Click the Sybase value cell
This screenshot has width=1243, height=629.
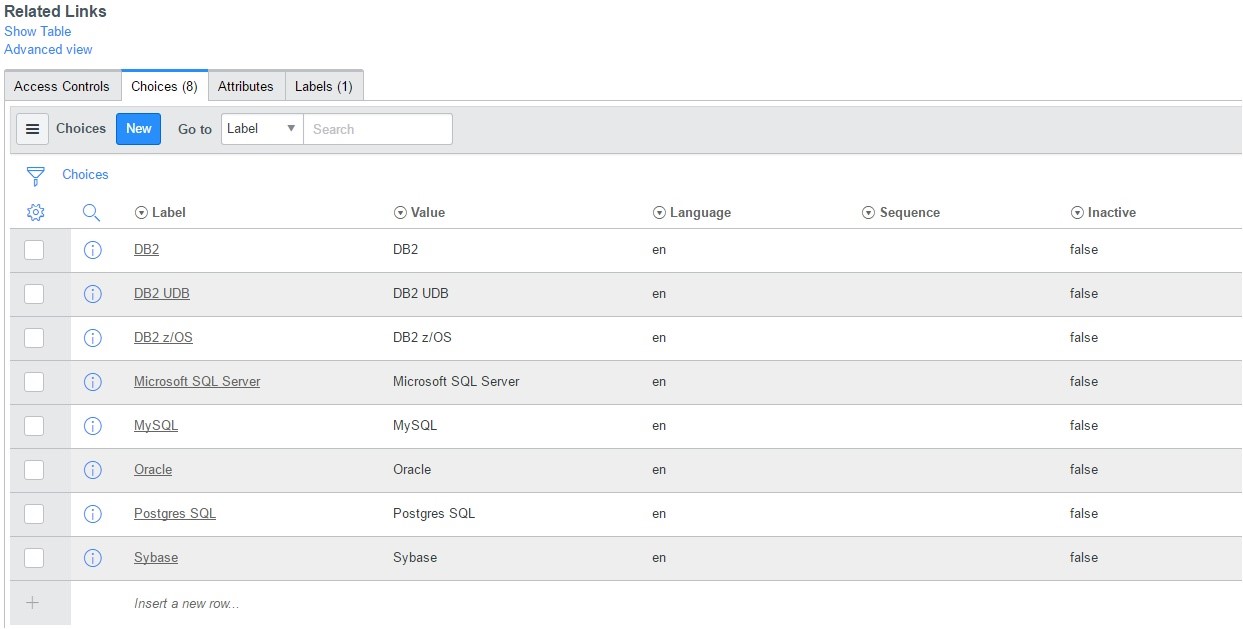point(415,557)
